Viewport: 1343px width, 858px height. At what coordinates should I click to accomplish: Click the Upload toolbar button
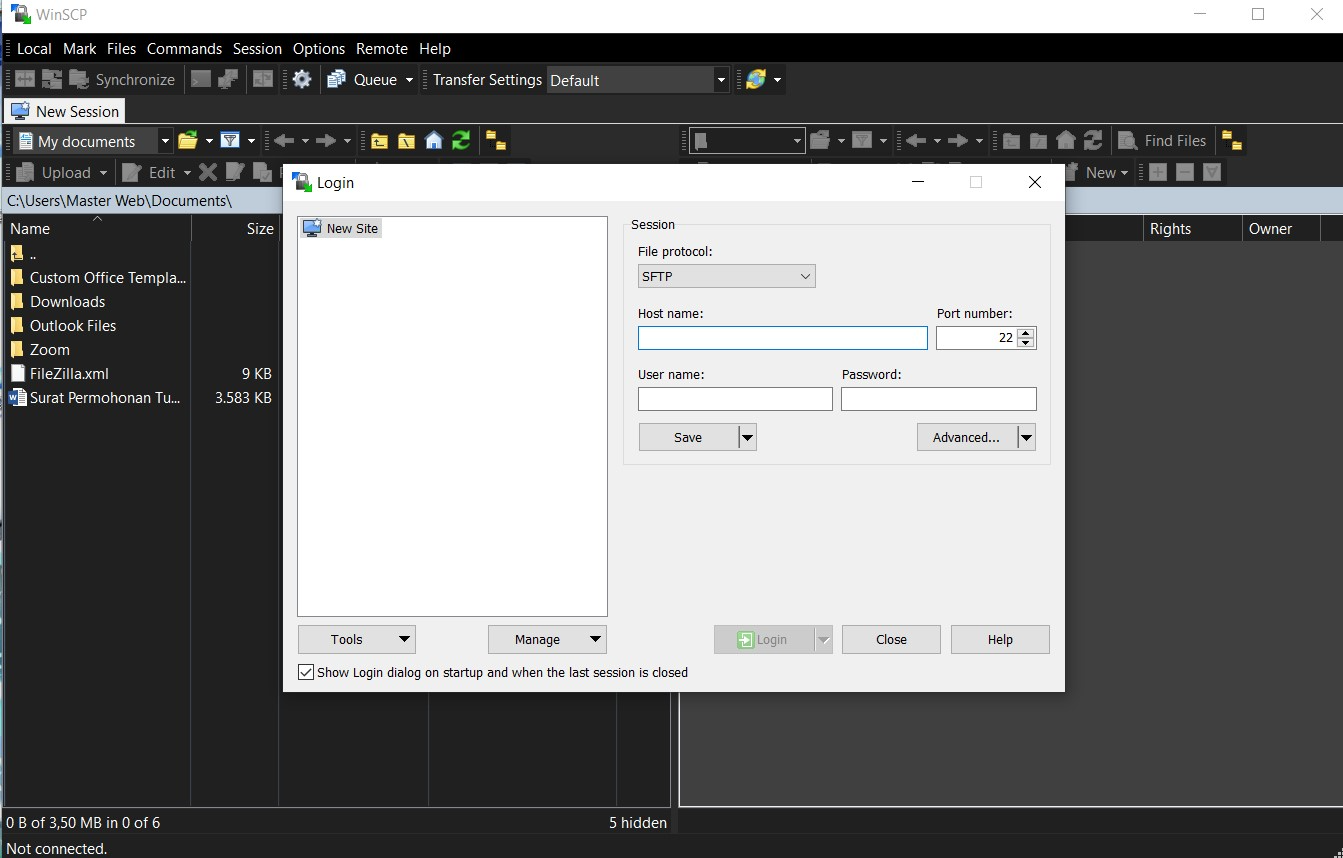tap(55, 172)
